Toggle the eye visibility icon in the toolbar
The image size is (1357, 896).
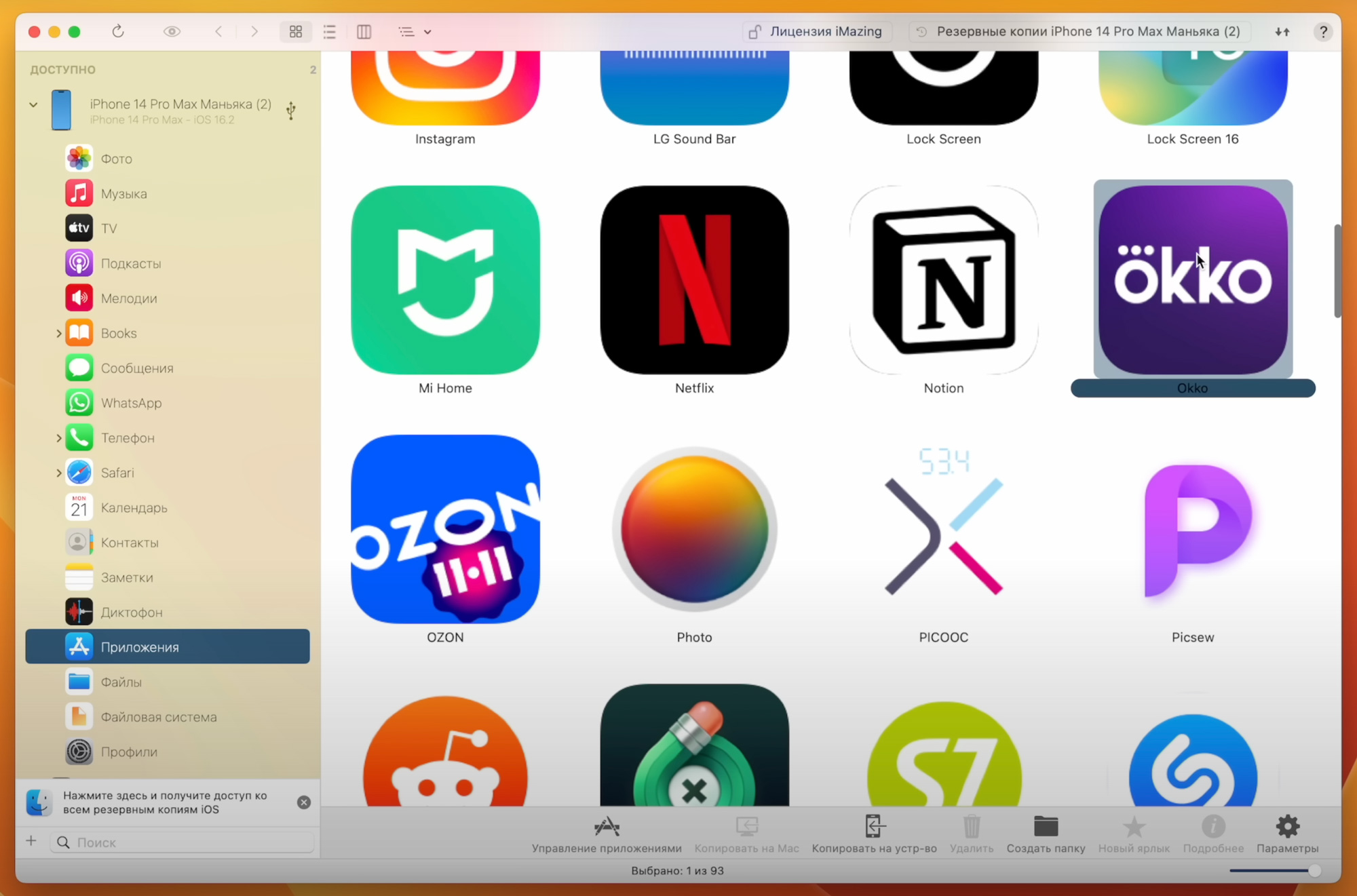(172, 31)
